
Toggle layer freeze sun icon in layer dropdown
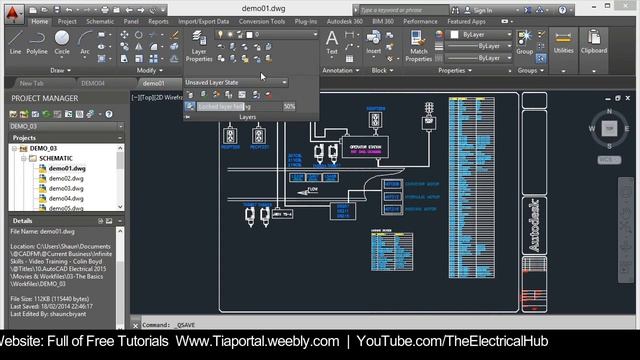(230, 35)
